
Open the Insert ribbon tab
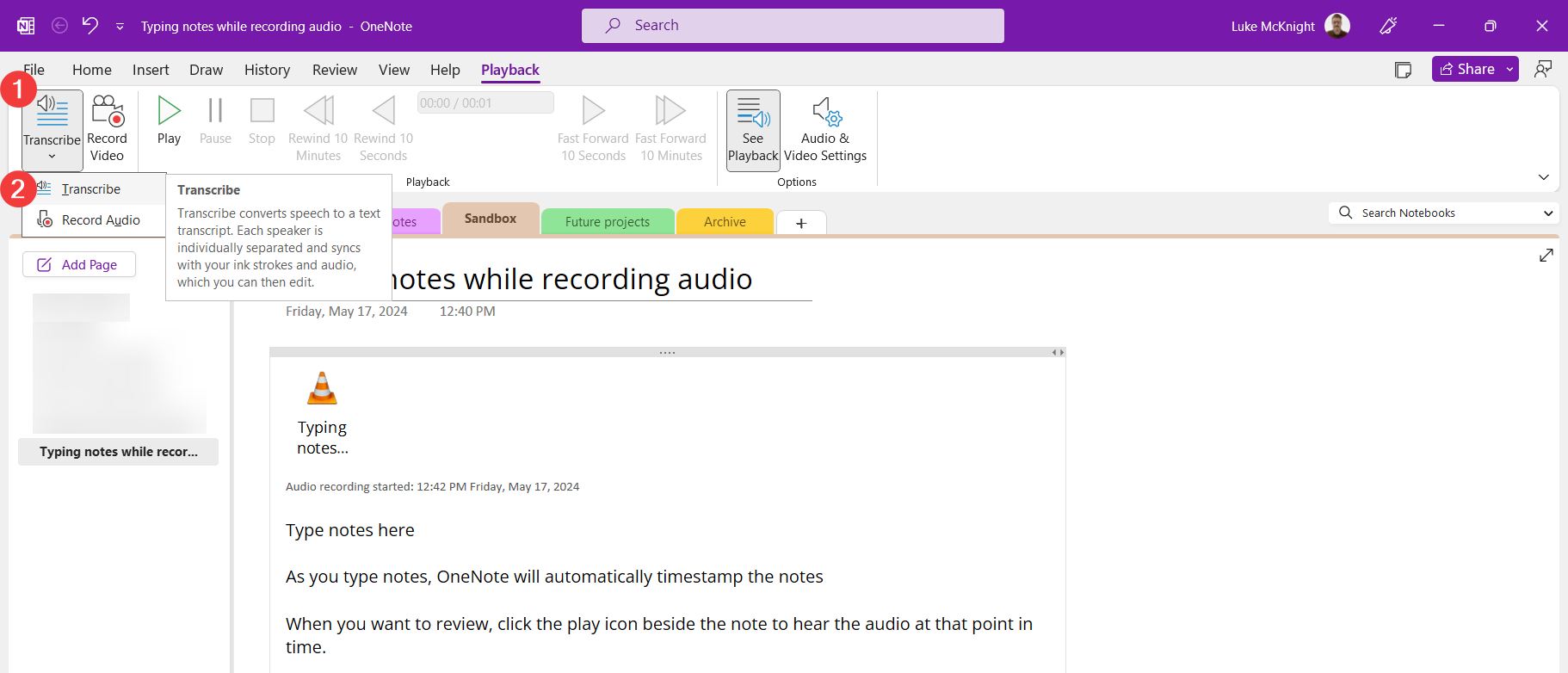pyautogui.click(x=151, y=70)
